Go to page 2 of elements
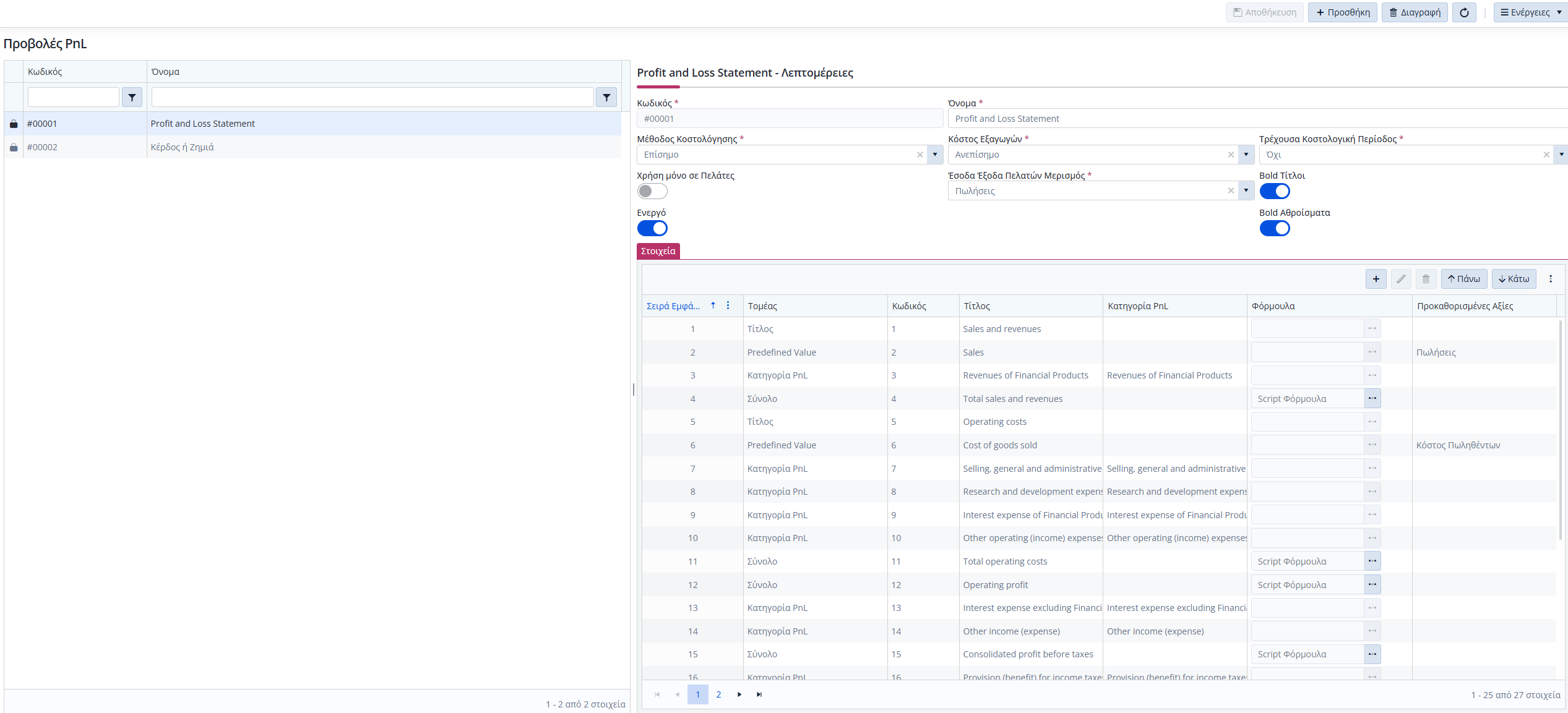The height and width of the screenshot is (713, 1568). click(718, 694)
